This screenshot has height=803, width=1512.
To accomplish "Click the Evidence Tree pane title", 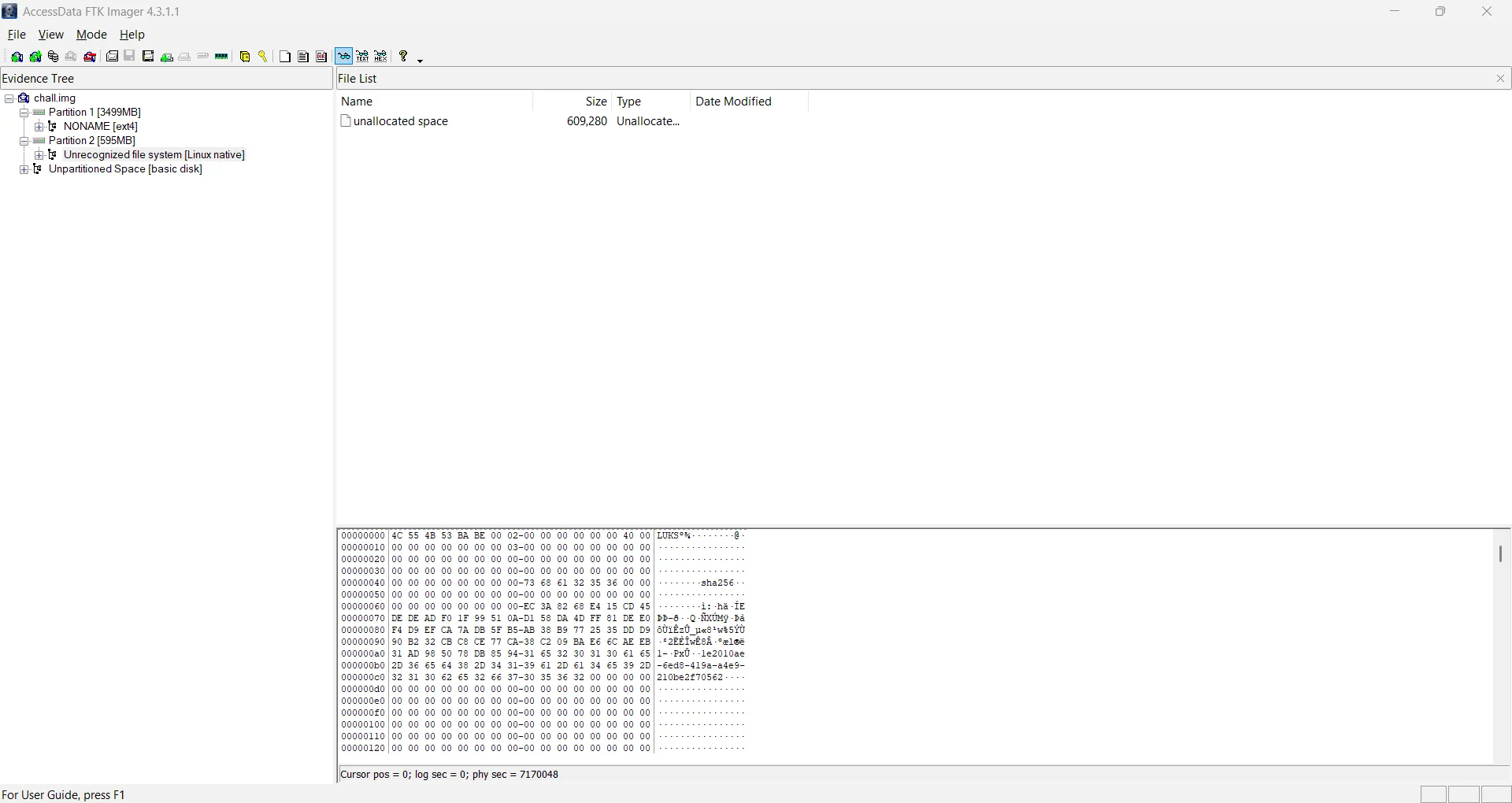I will click(39, 79).
